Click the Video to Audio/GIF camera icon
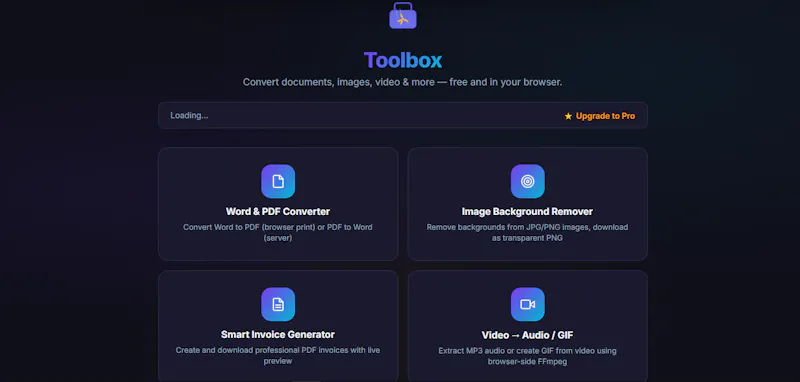 pos(528,304)
